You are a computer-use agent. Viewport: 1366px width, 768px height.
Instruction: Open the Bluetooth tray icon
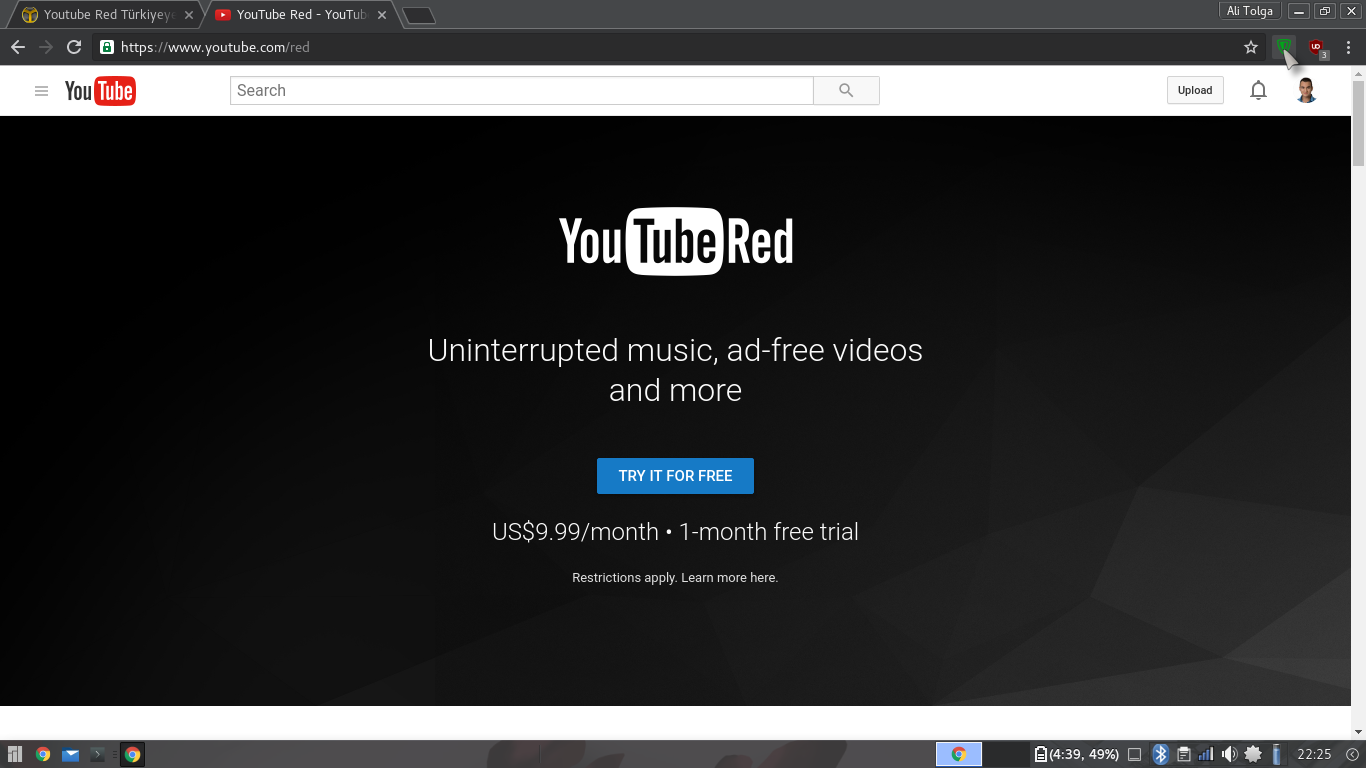[x=1161, y=754]
